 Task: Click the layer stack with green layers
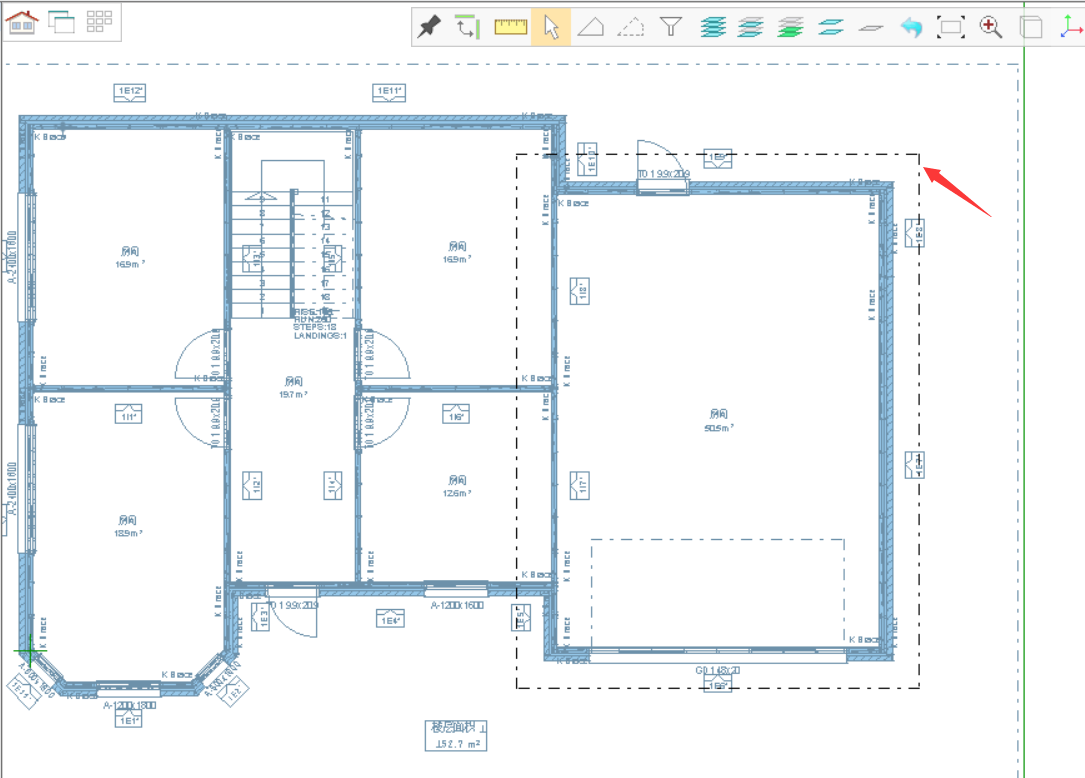point(790,28)
